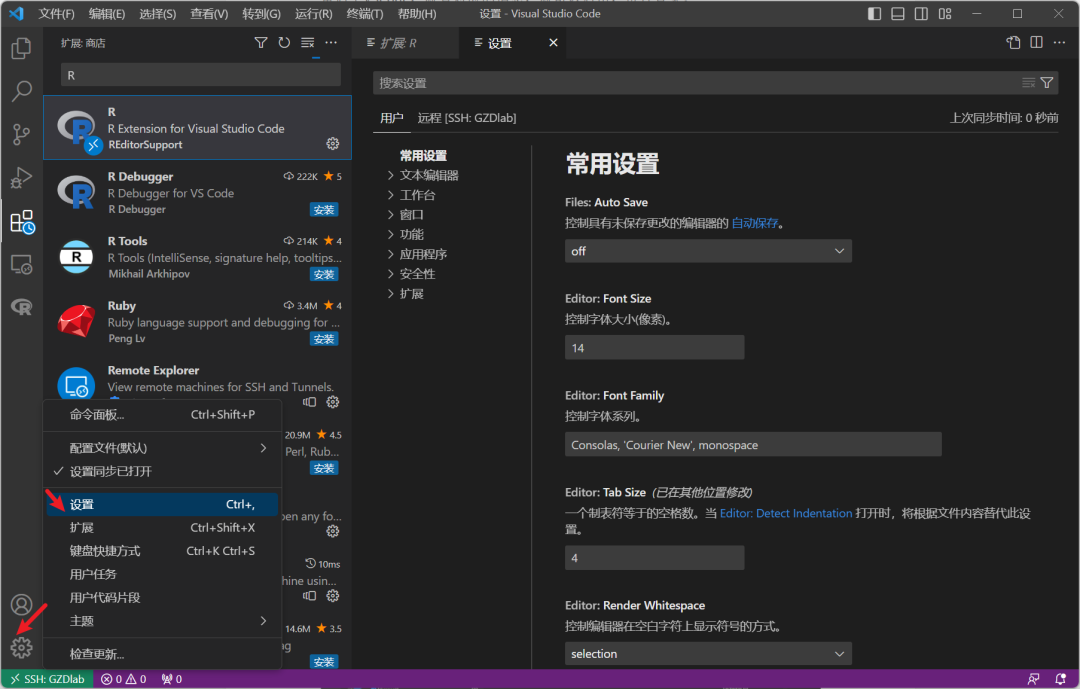The image size is (1080, 689).
Task: Install the Ruby extension
Action: (324, 339)
